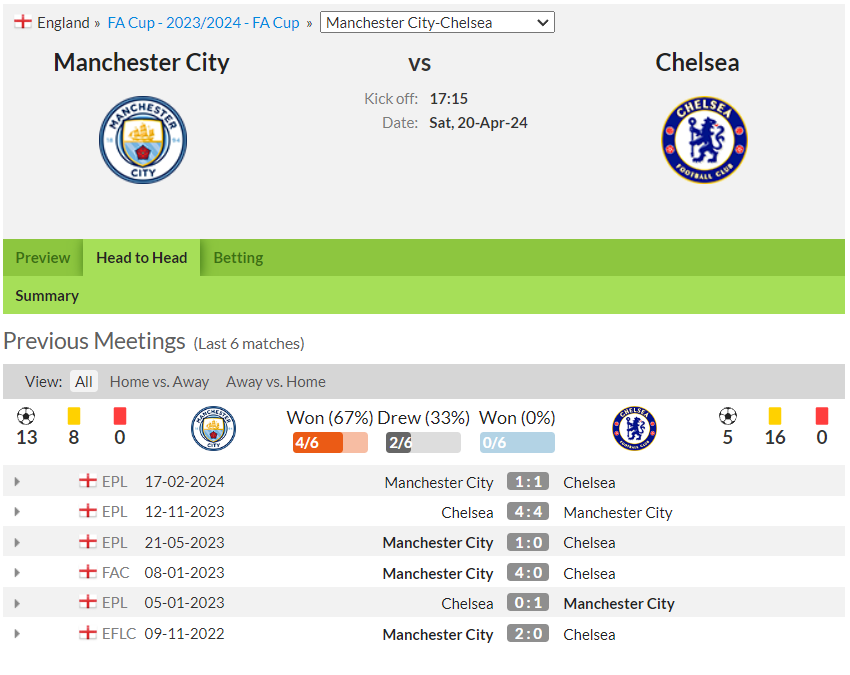The image size is (850, 675).
Task: Expand the 17-02-2024 EPL match row
Action: (x=17, y=481)
